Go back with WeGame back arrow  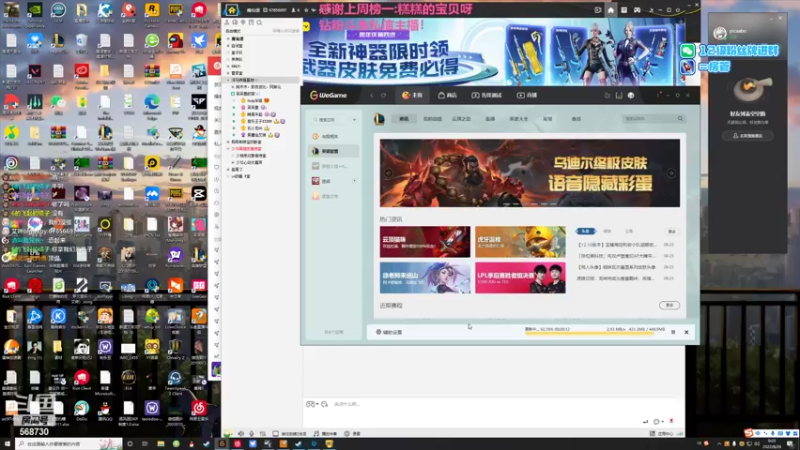click(x=372, y=95)
